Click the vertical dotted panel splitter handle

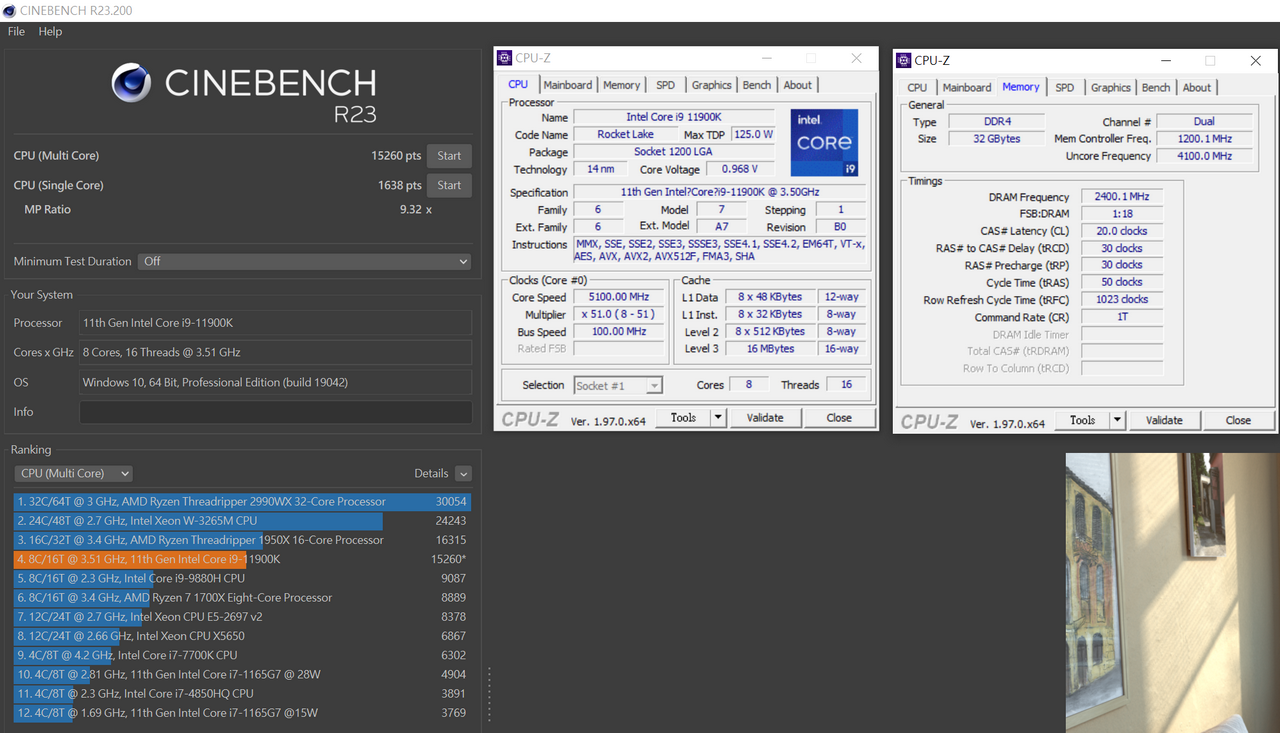[489, 693]
